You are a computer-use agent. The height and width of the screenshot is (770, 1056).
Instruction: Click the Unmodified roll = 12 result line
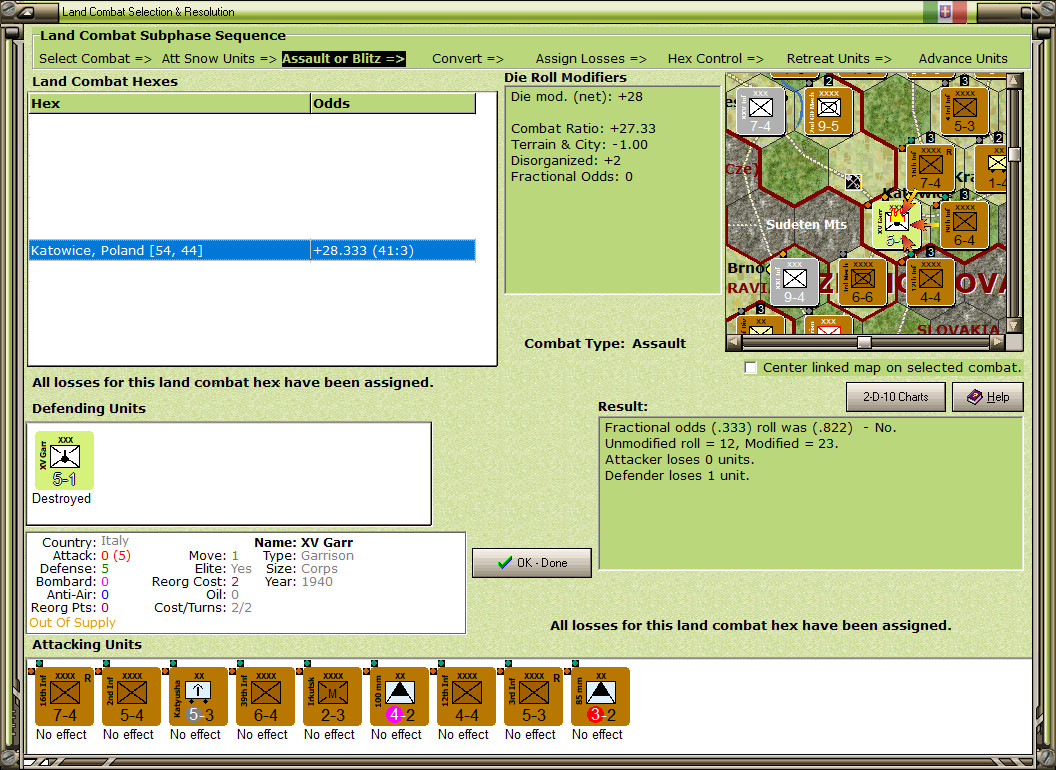click(x=721, y=443)
